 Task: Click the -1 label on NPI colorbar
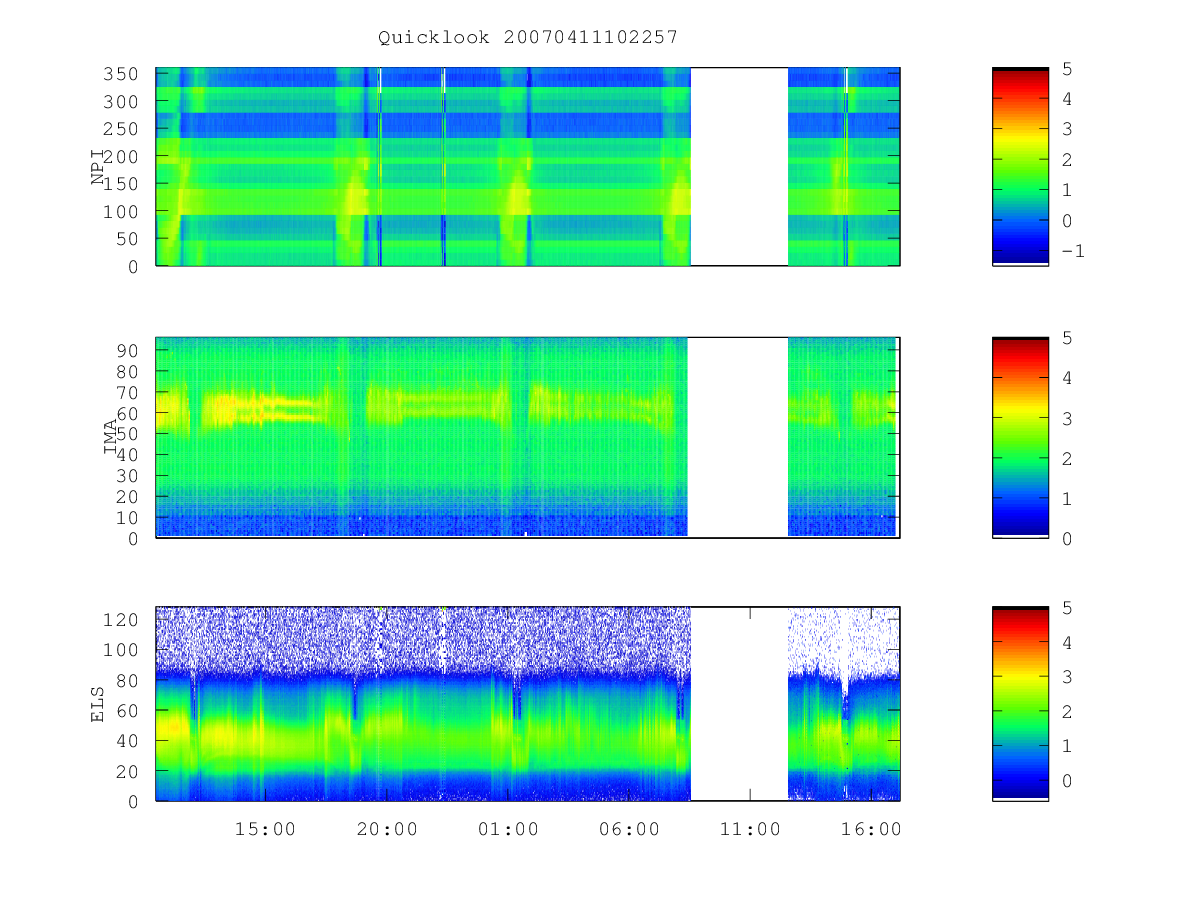(1073, 251)
